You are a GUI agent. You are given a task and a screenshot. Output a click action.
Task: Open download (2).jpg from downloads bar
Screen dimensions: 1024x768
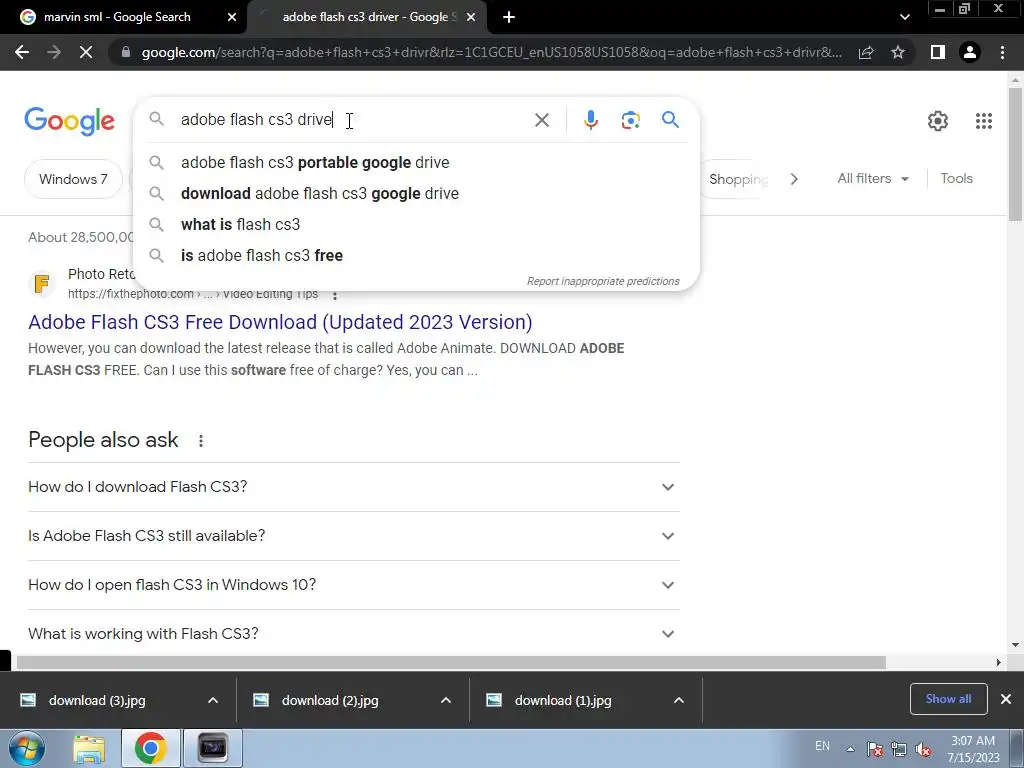coord(330,701)
